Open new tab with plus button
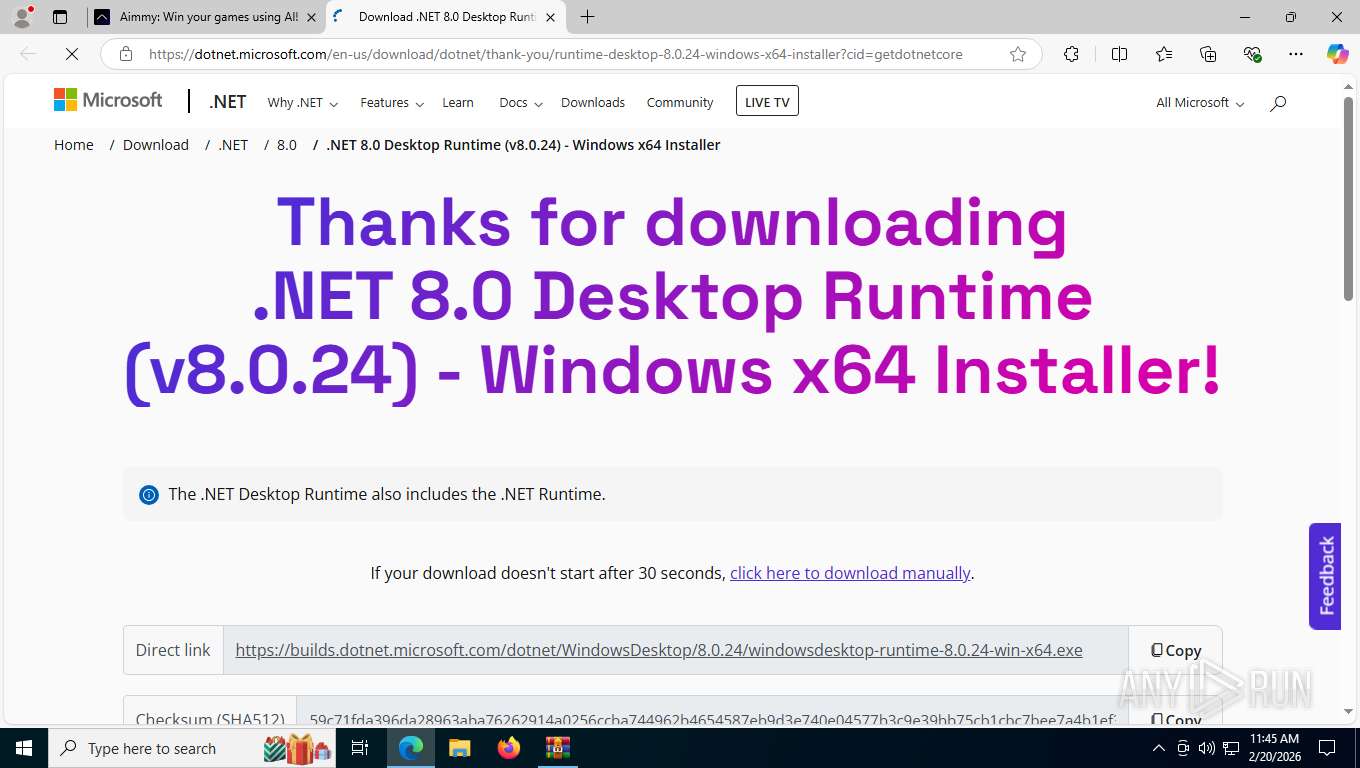 coord(587,17)
